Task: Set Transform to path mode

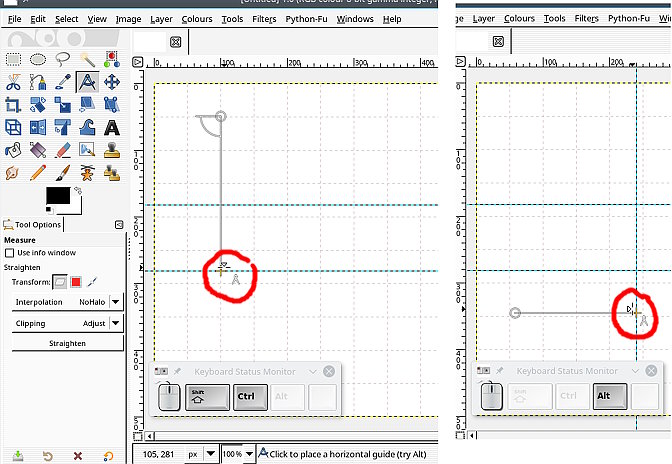Action: click(x=92, y=282)
